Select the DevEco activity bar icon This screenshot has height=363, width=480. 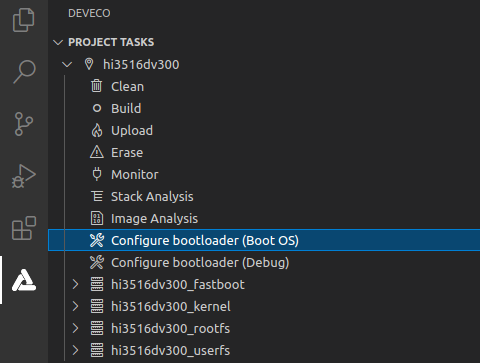pyautogui.click(x=24, y=280)
